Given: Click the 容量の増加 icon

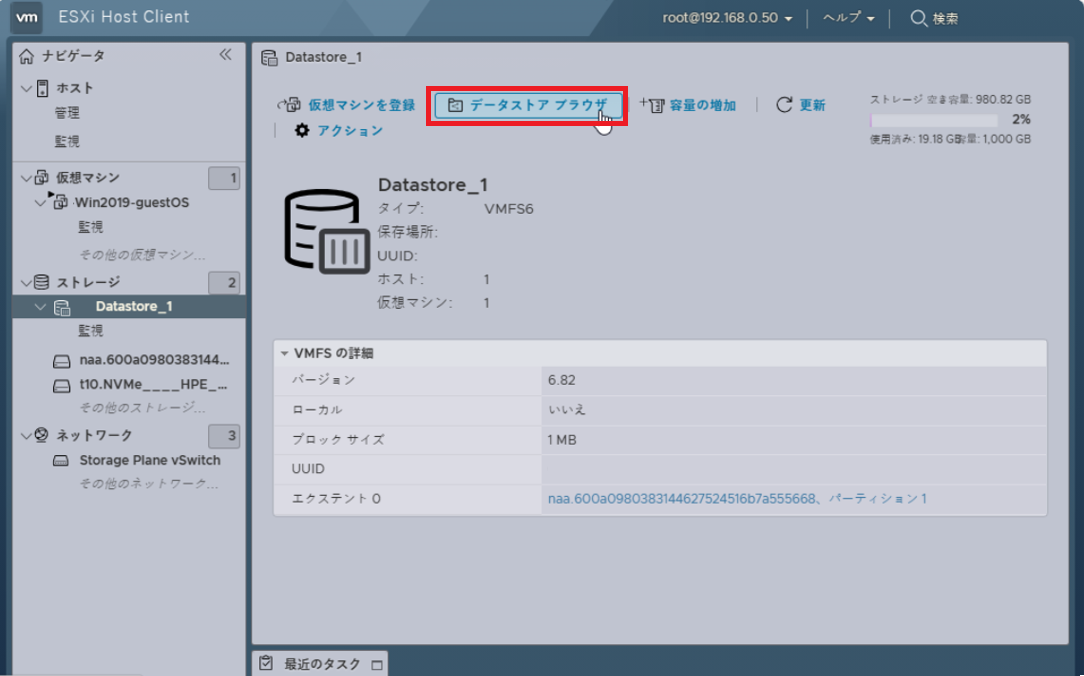Looking at the screenshot, I should point(651,105).
